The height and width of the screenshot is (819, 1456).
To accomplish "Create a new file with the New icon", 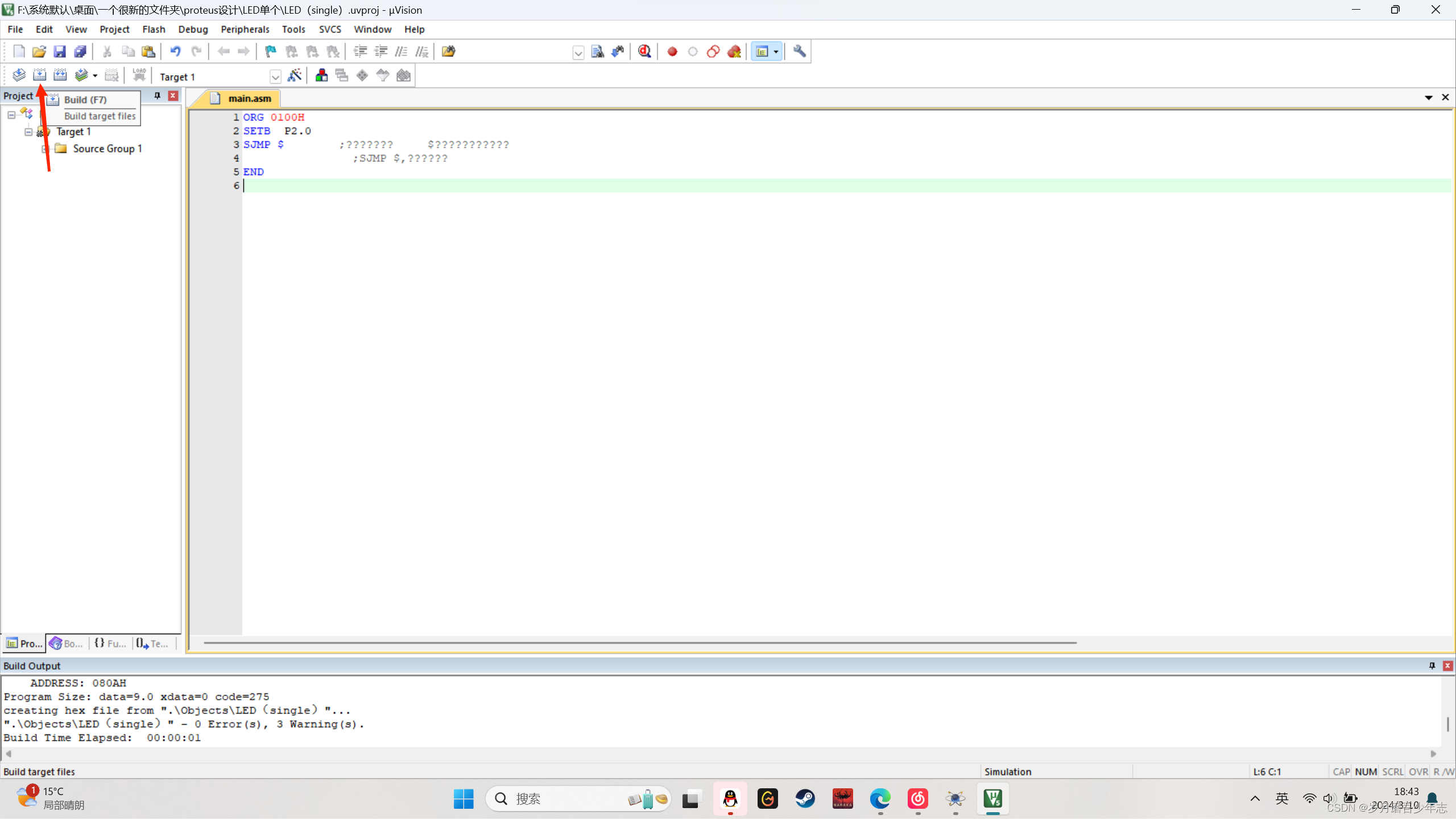I will 19,52.
